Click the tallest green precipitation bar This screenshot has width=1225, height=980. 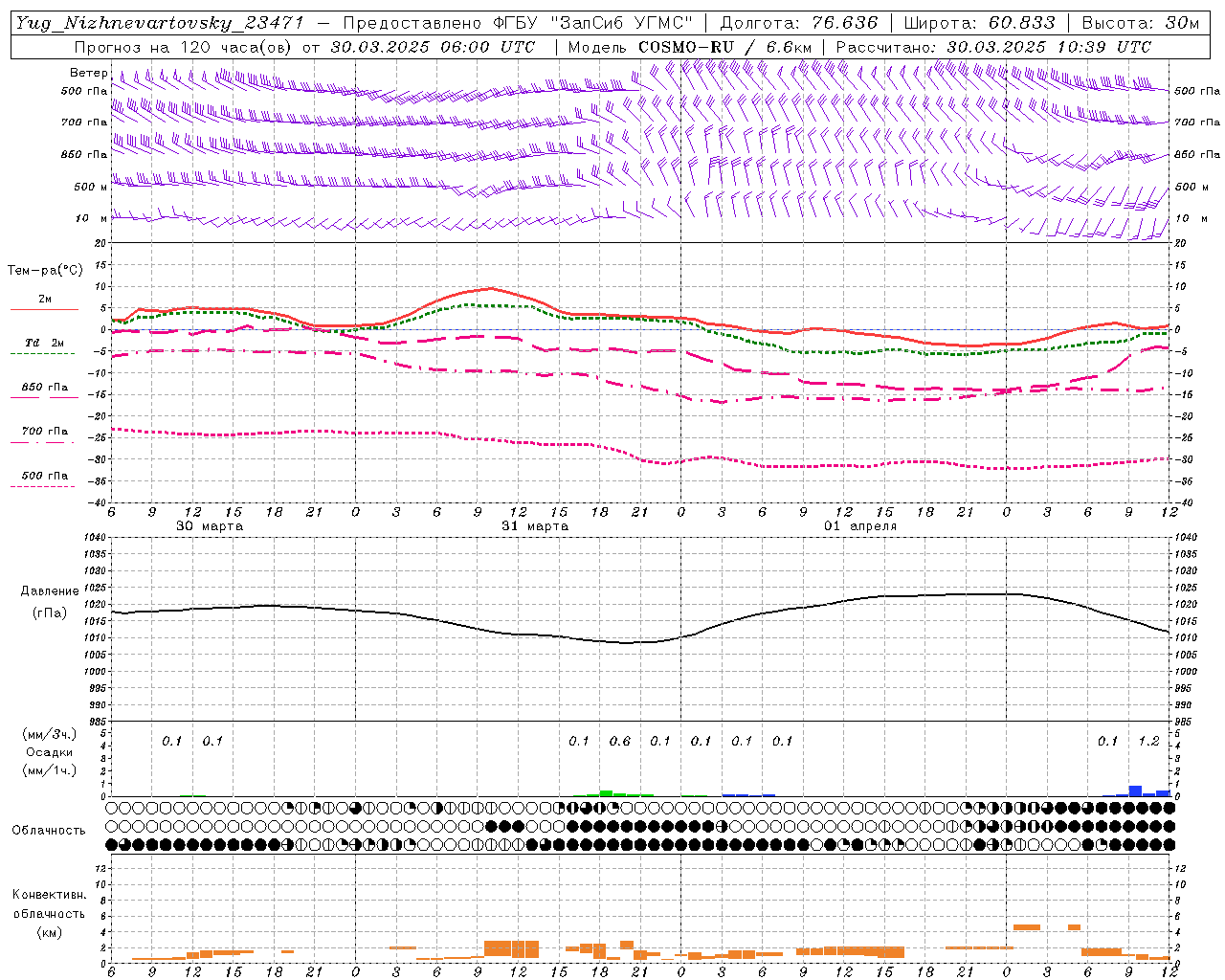pos(606,793)
